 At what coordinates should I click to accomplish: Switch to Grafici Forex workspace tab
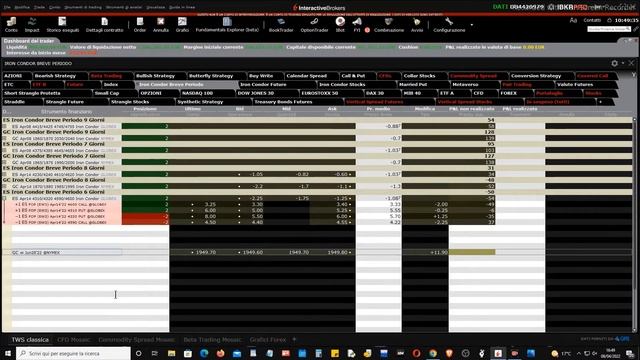(268, 340)
